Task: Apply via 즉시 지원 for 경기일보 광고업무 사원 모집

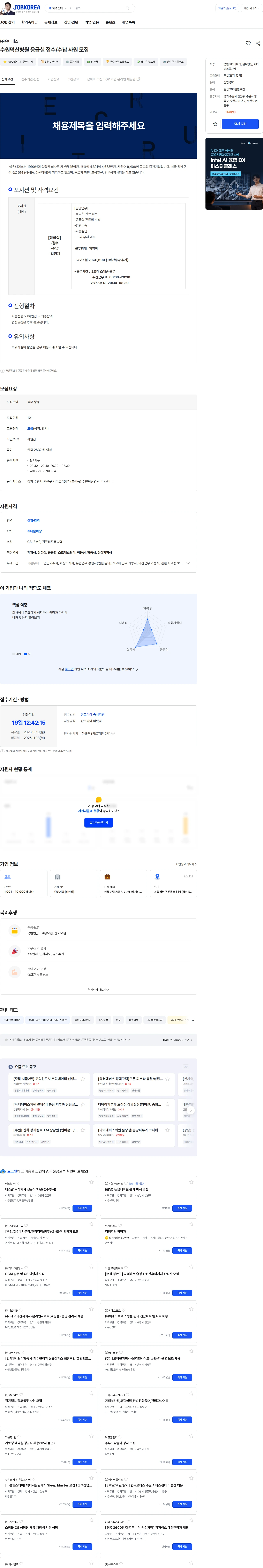Action: click(x=82, y=1420)
